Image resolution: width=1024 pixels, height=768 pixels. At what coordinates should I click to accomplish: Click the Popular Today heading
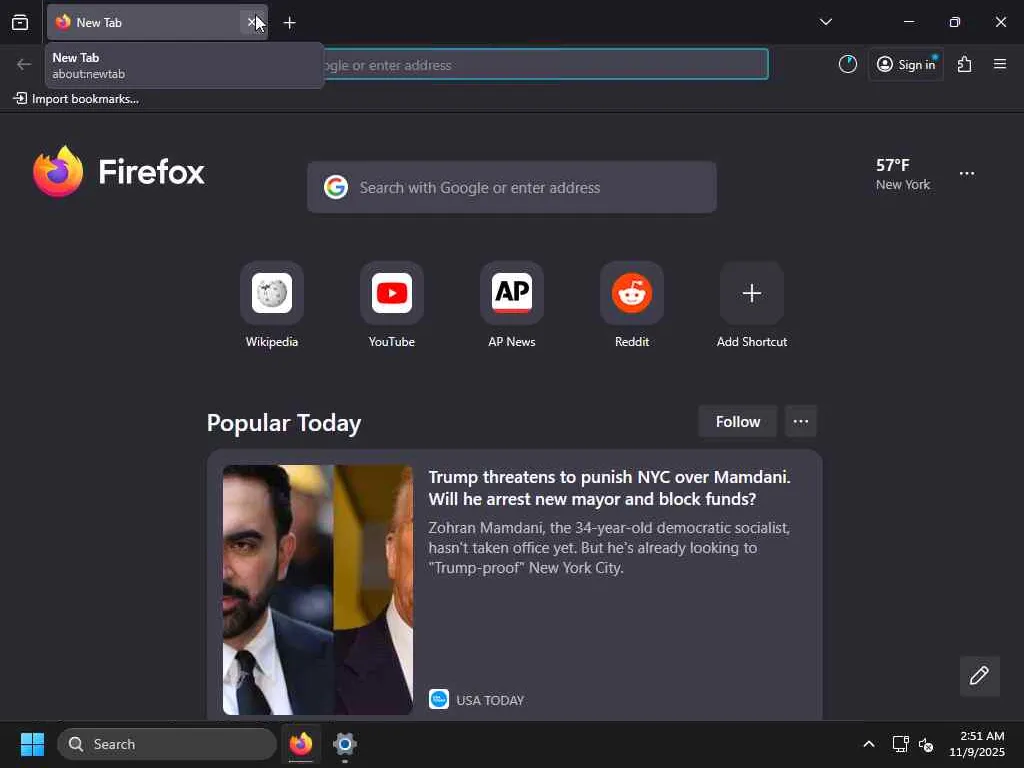click(283, 423)
